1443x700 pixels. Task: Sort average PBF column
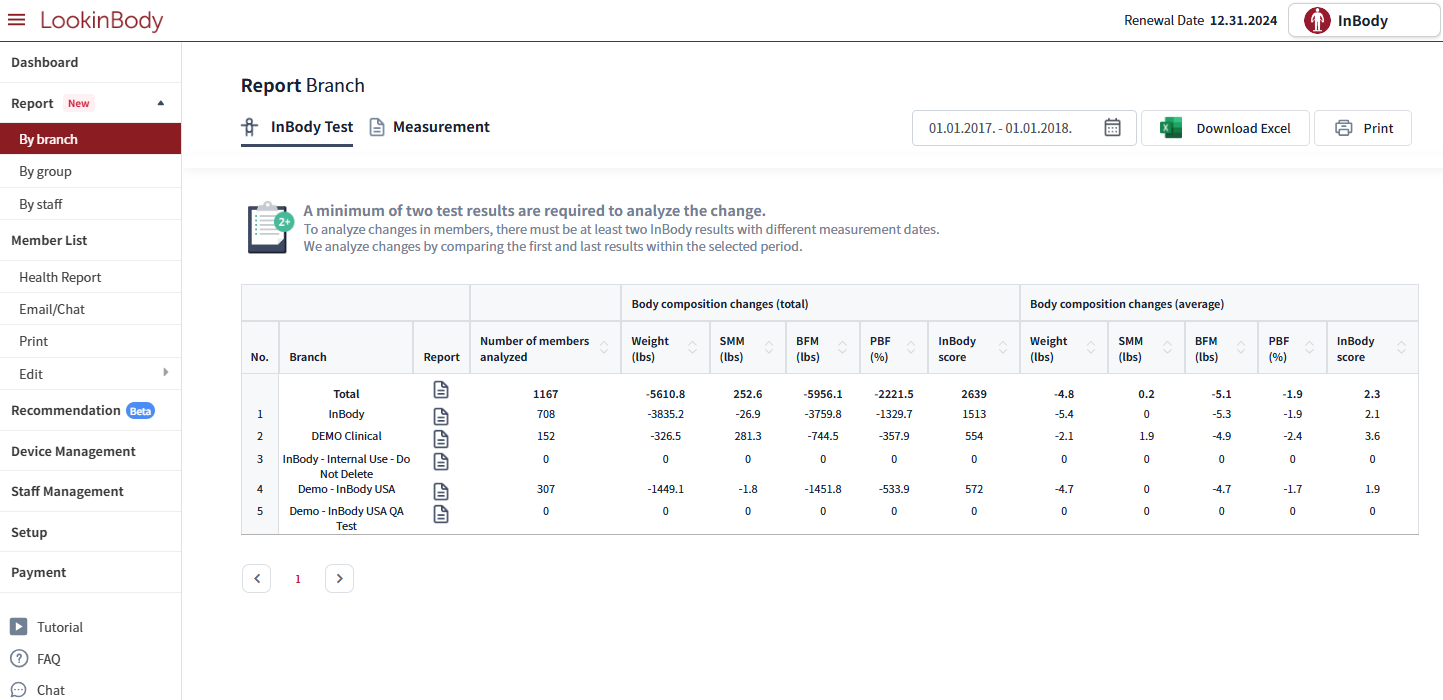click(x=1309, y=348)
